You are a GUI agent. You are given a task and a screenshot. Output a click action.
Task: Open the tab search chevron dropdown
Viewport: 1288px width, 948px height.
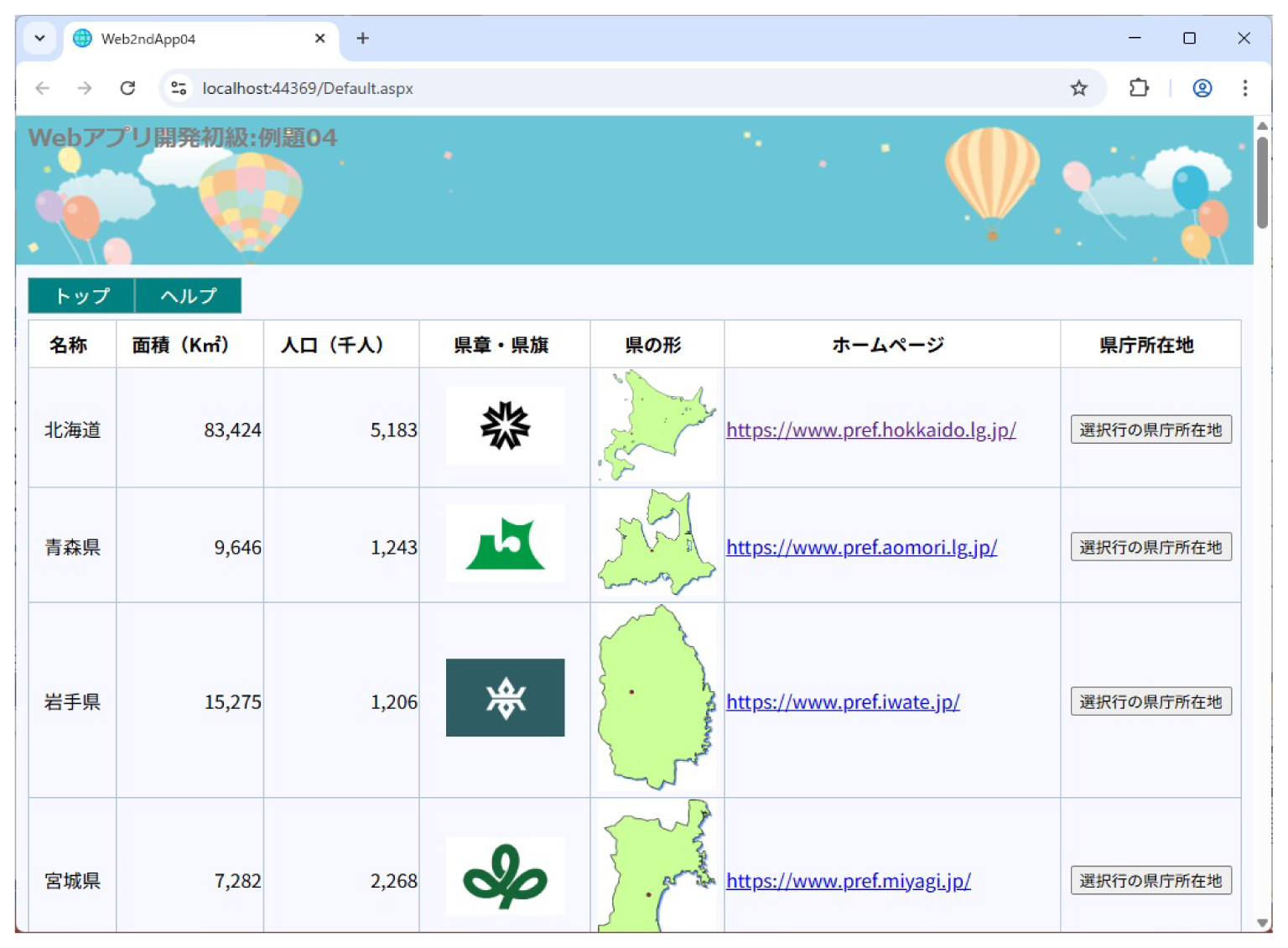[39, 38]
